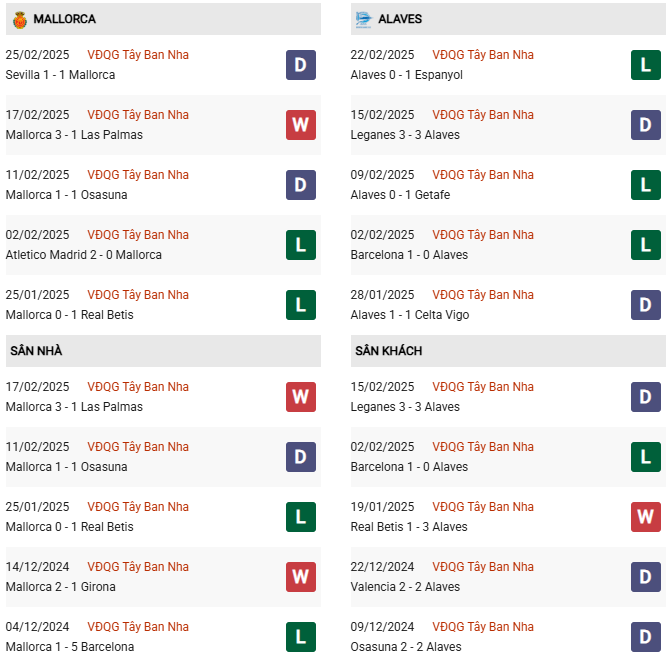Click the Mallorca club crest icon

tap(19, 19)
